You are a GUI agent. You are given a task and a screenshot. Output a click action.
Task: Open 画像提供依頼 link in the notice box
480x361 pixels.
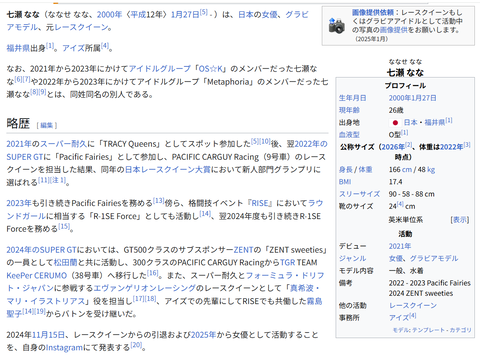pos(373,13)
